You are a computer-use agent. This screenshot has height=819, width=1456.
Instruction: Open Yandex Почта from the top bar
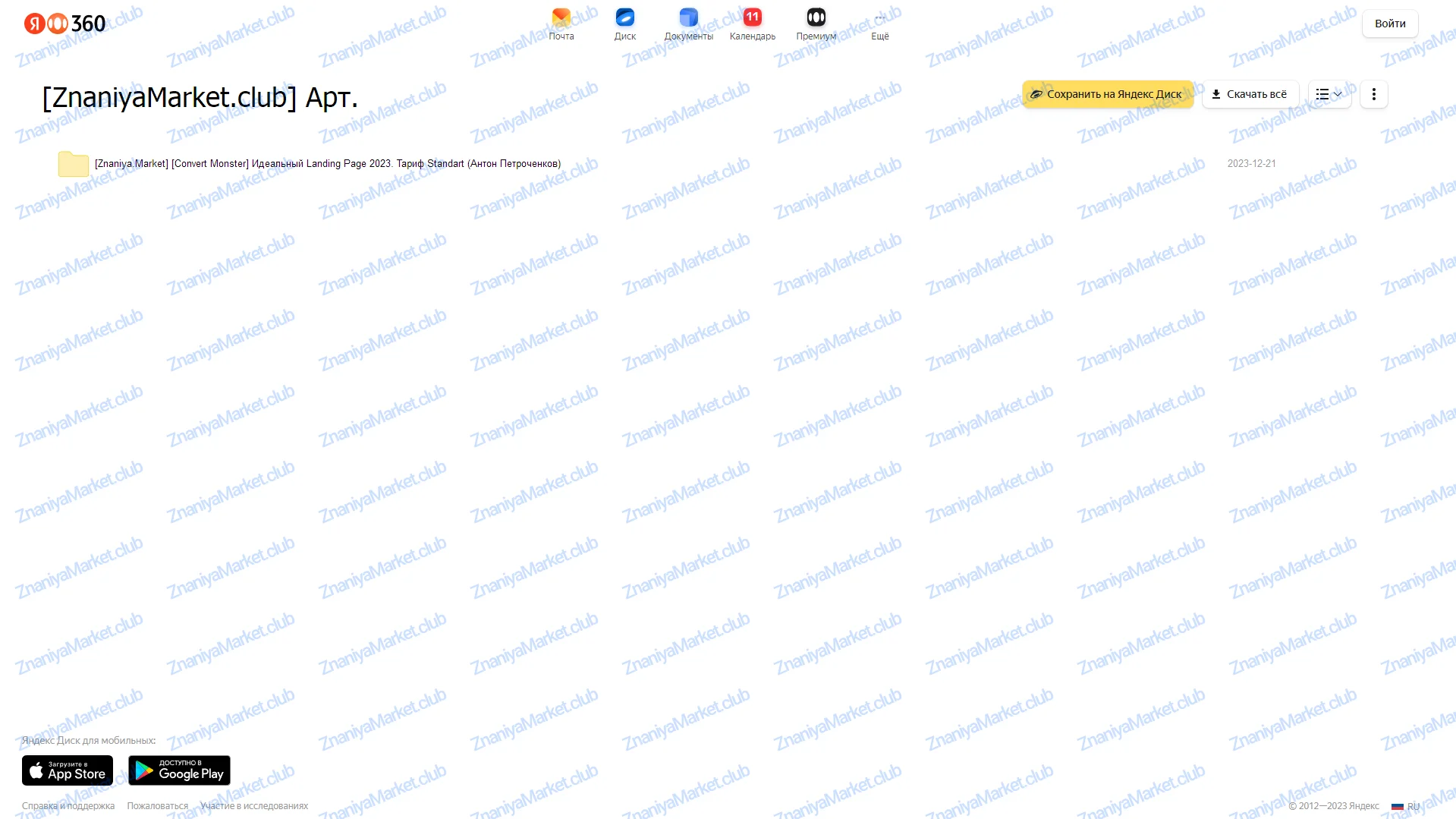[561, 23]
